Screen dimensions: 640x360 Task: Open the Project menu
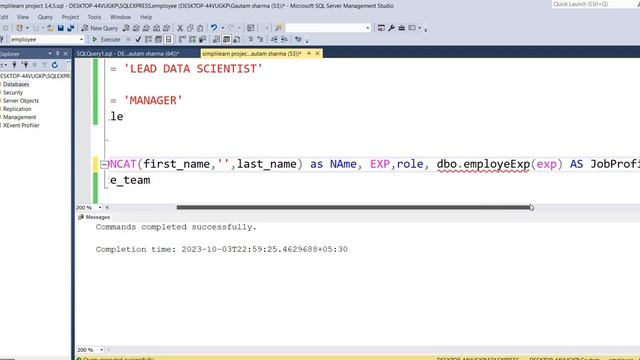(x=70, y=17)
